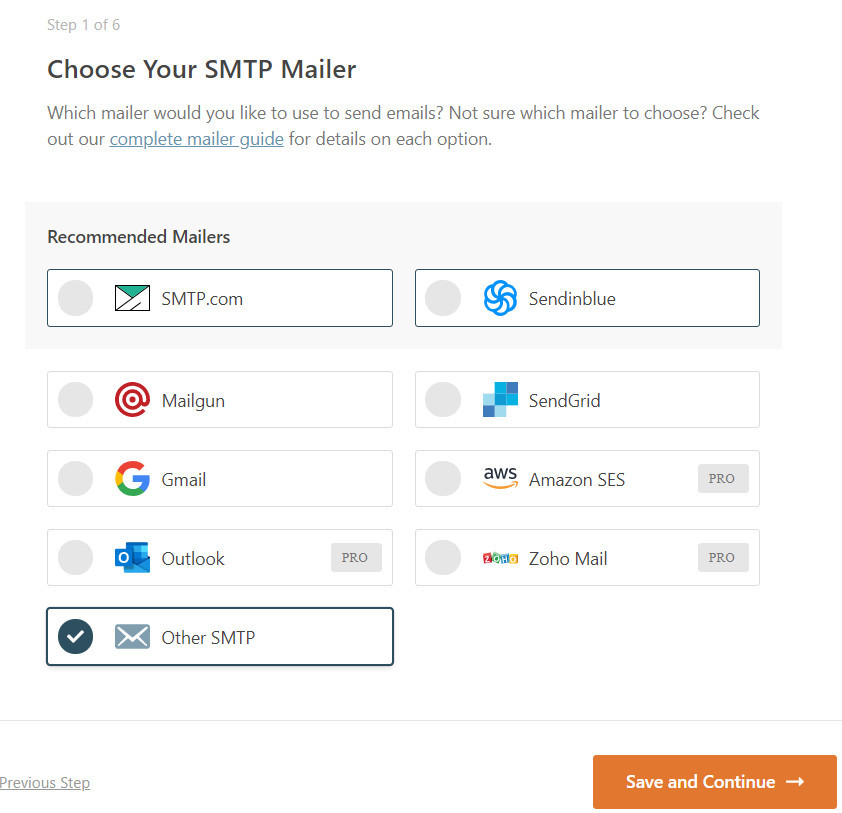Click the Sendinblue swirl logo icon
The height and width of the screenshot is (813, 842).
coord(500,298)
